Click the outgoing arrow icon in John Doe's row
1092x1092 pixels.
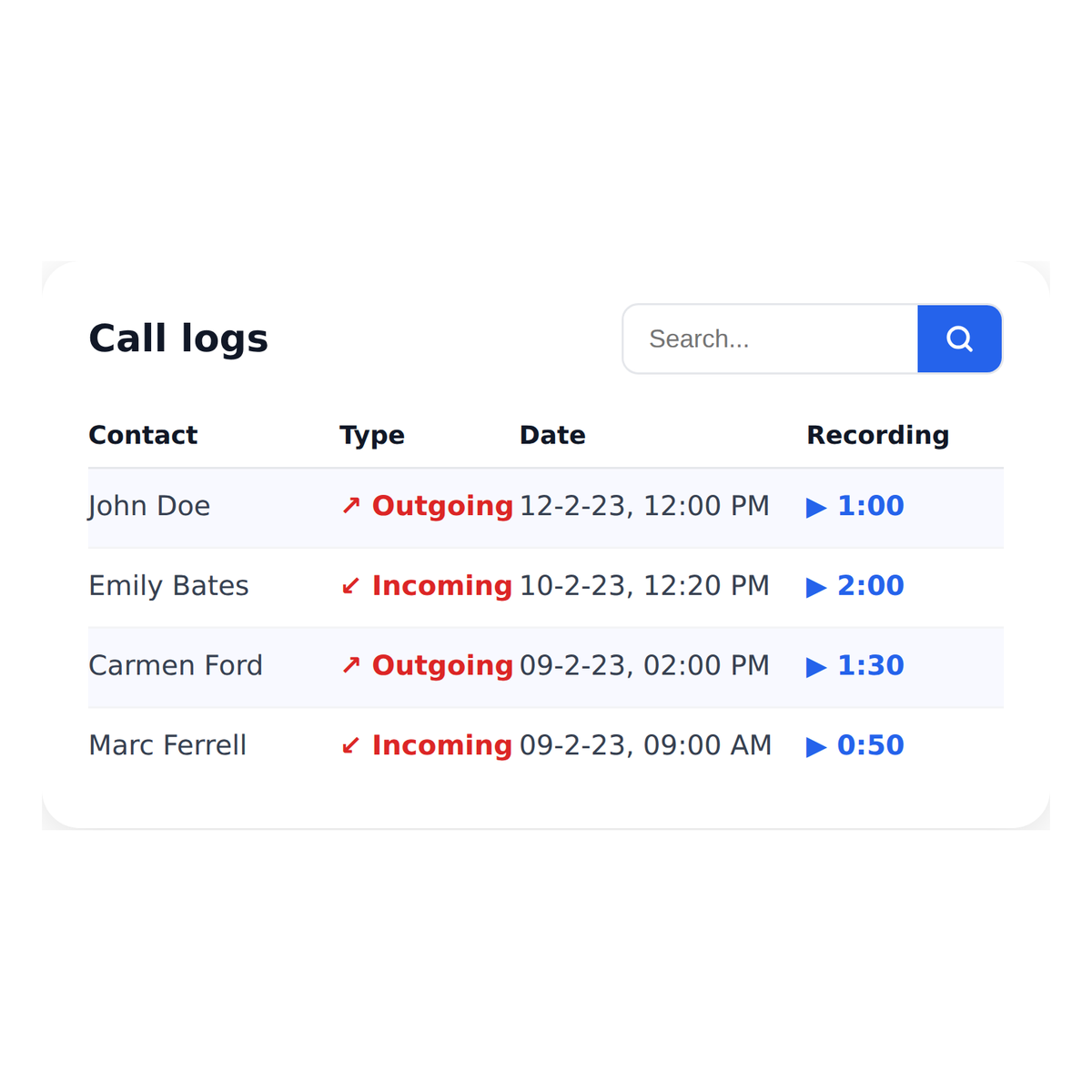pos(351,506)
